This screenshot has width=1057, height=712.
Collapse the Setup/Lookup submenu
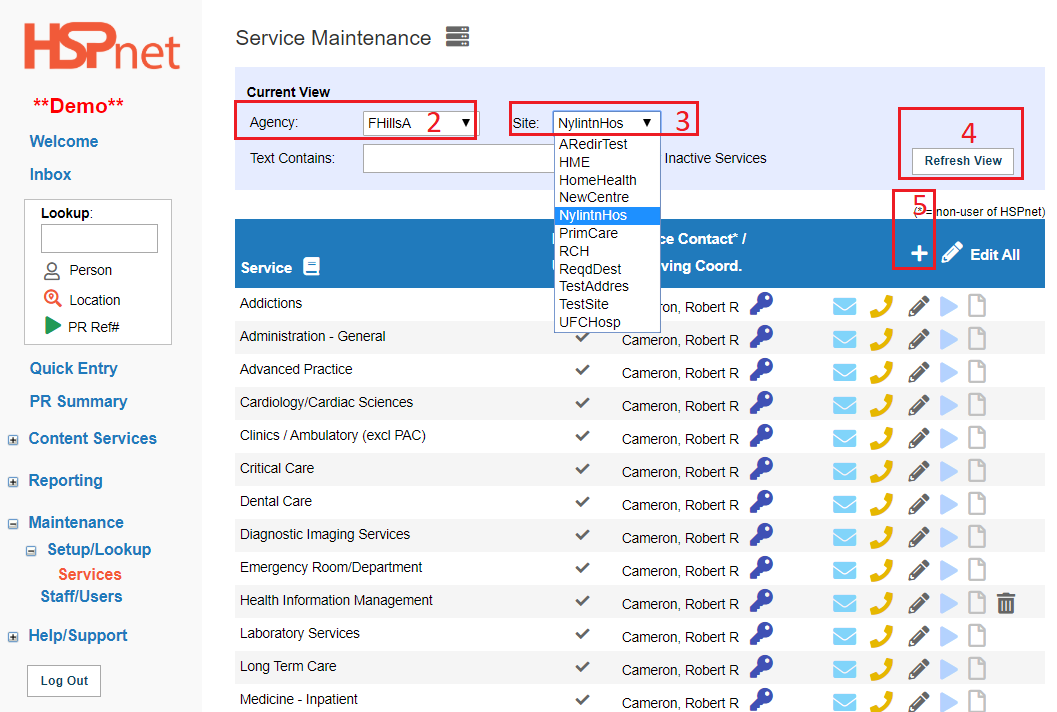pyautogui.click(x=31, y=551)
